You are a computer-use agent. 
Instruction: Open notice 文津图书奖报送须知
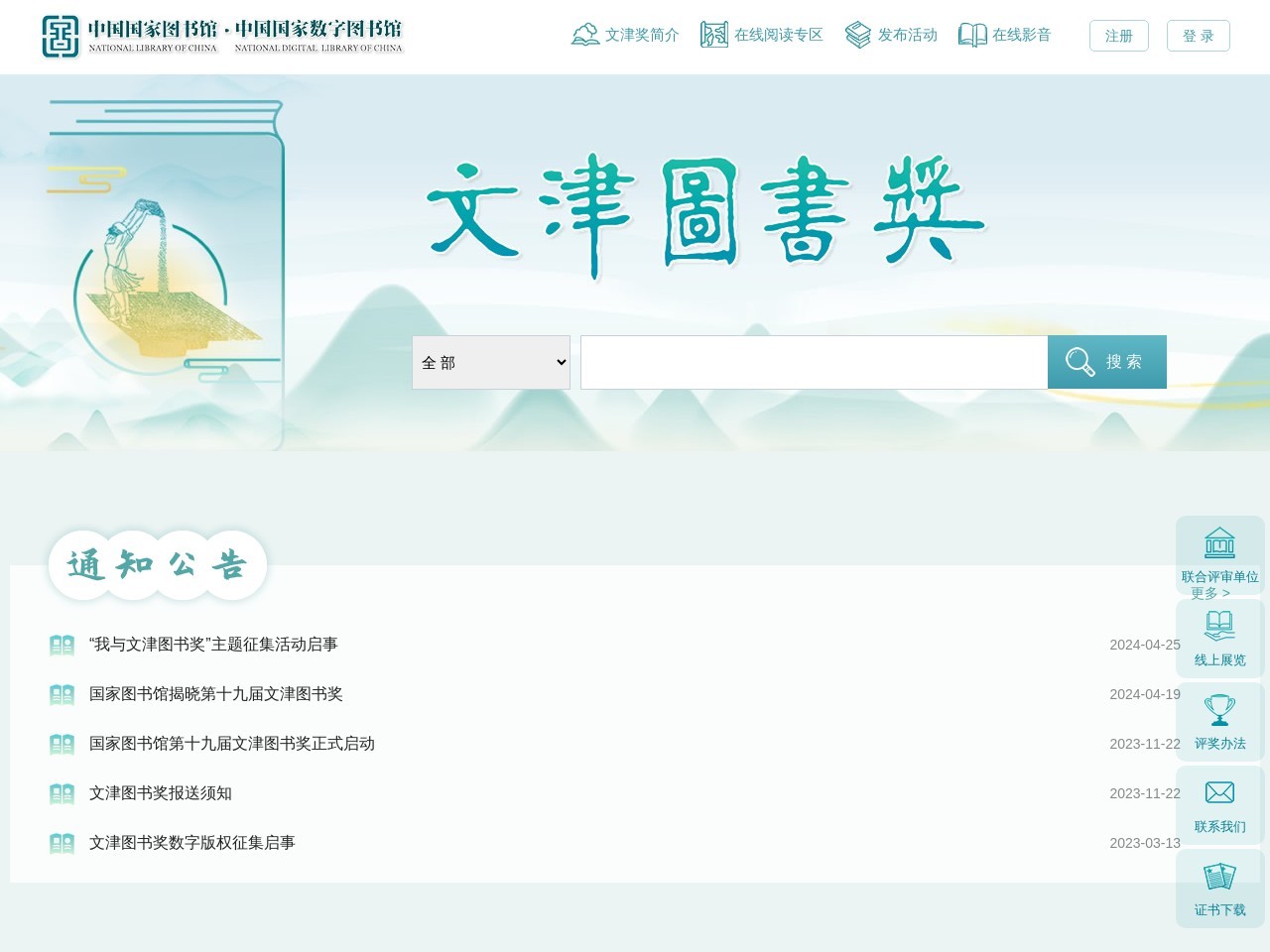pyautogui.click(x=161, y=793)
